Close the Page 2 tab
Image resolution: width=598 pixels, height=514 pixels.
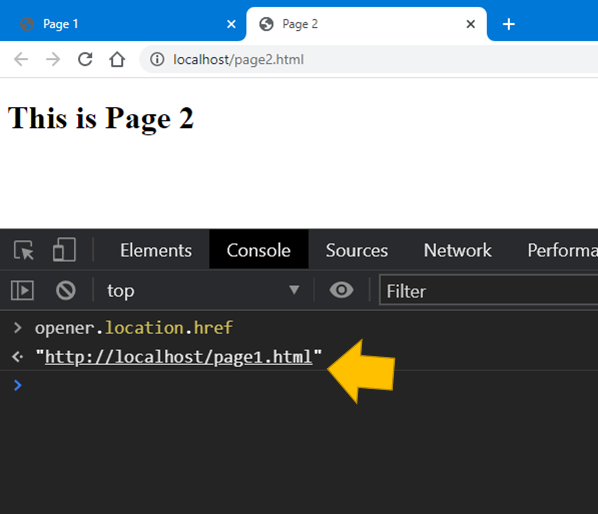[471, 24]
